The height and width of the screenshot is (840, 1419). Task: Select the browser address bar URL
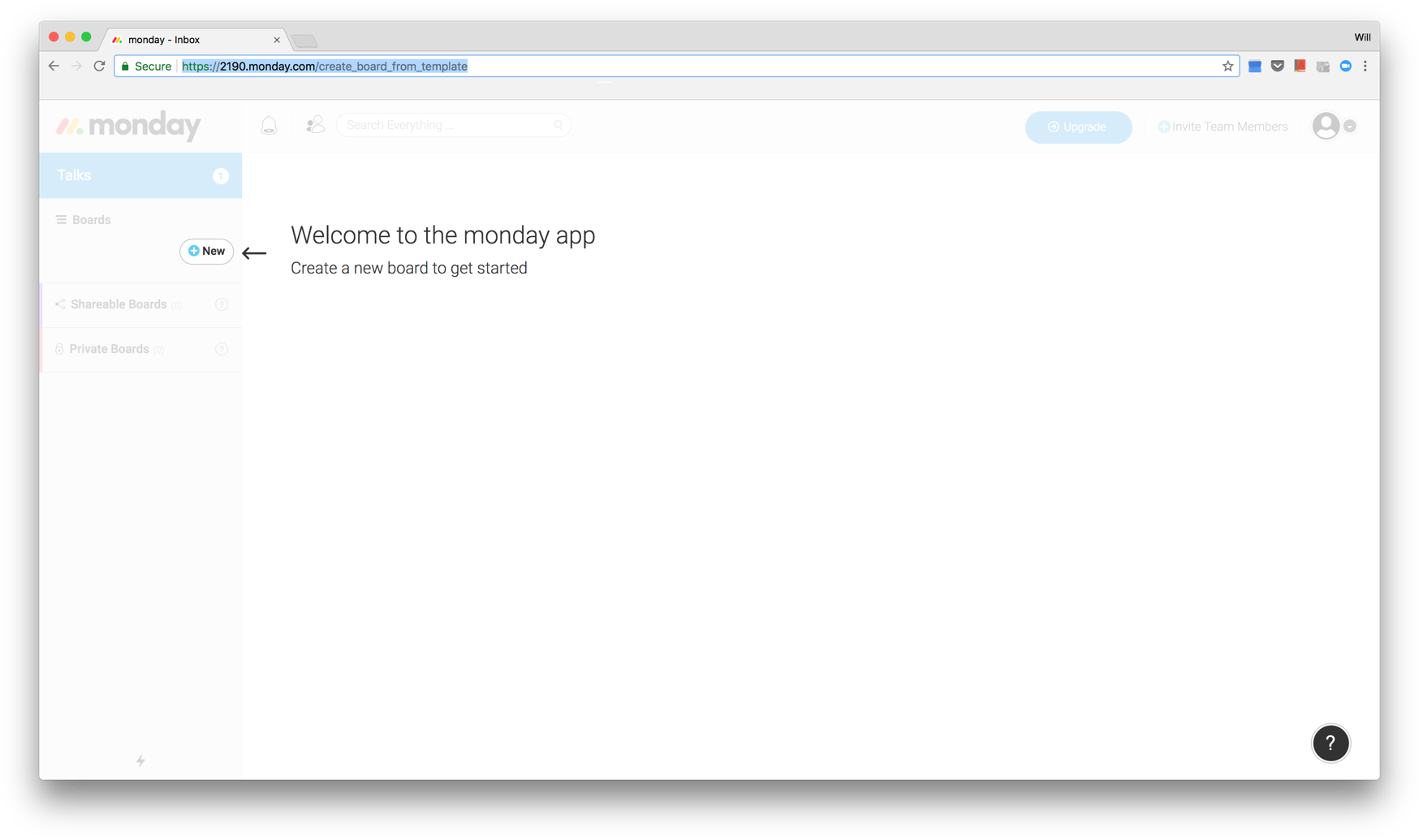tap(325, 67)
